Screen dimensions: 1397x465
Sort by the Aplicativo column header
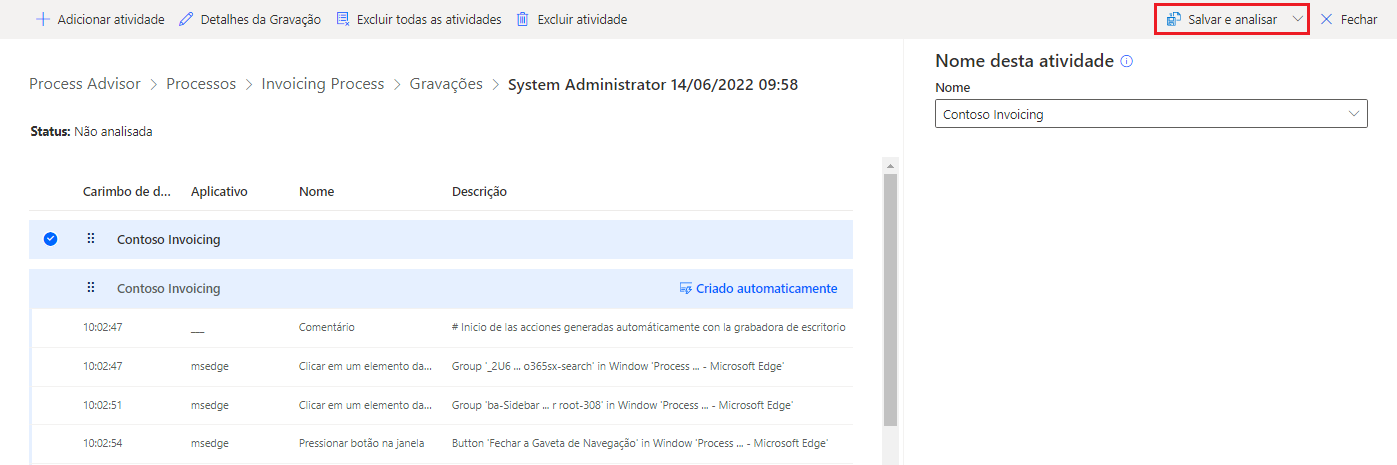(x=219, y=191)
